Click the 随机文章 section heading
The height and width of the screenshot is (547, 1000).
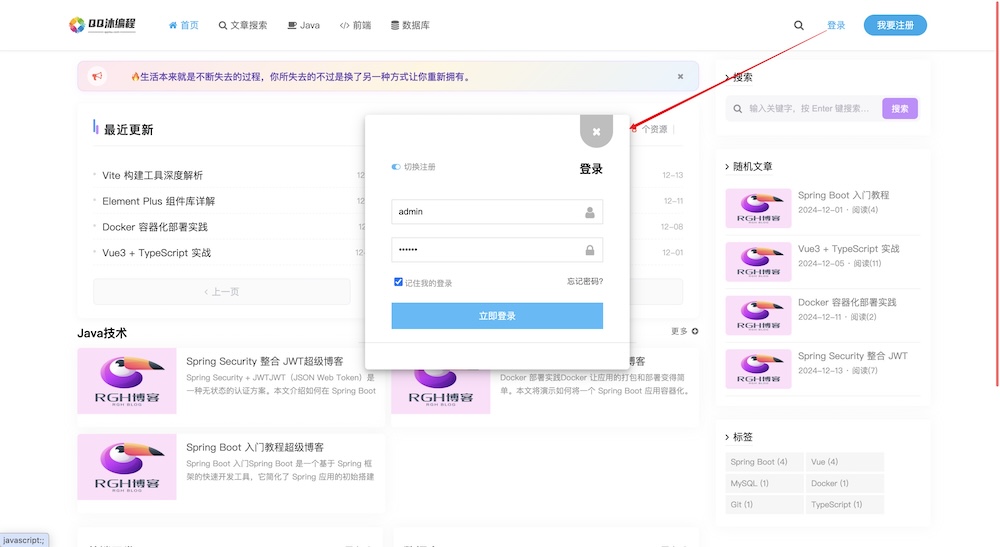[x=753, y=166]
